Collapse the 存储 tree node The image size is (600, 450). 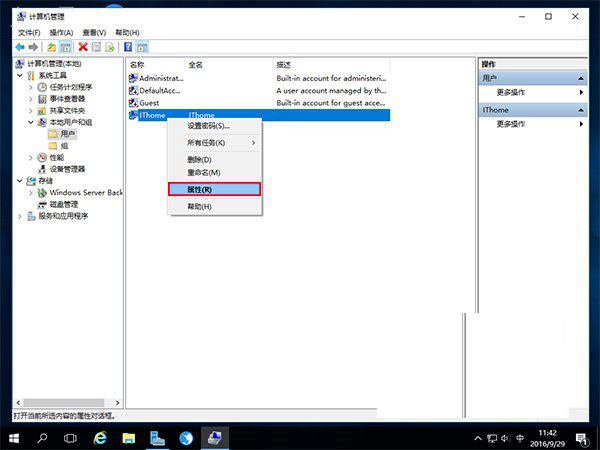[20, 181]
